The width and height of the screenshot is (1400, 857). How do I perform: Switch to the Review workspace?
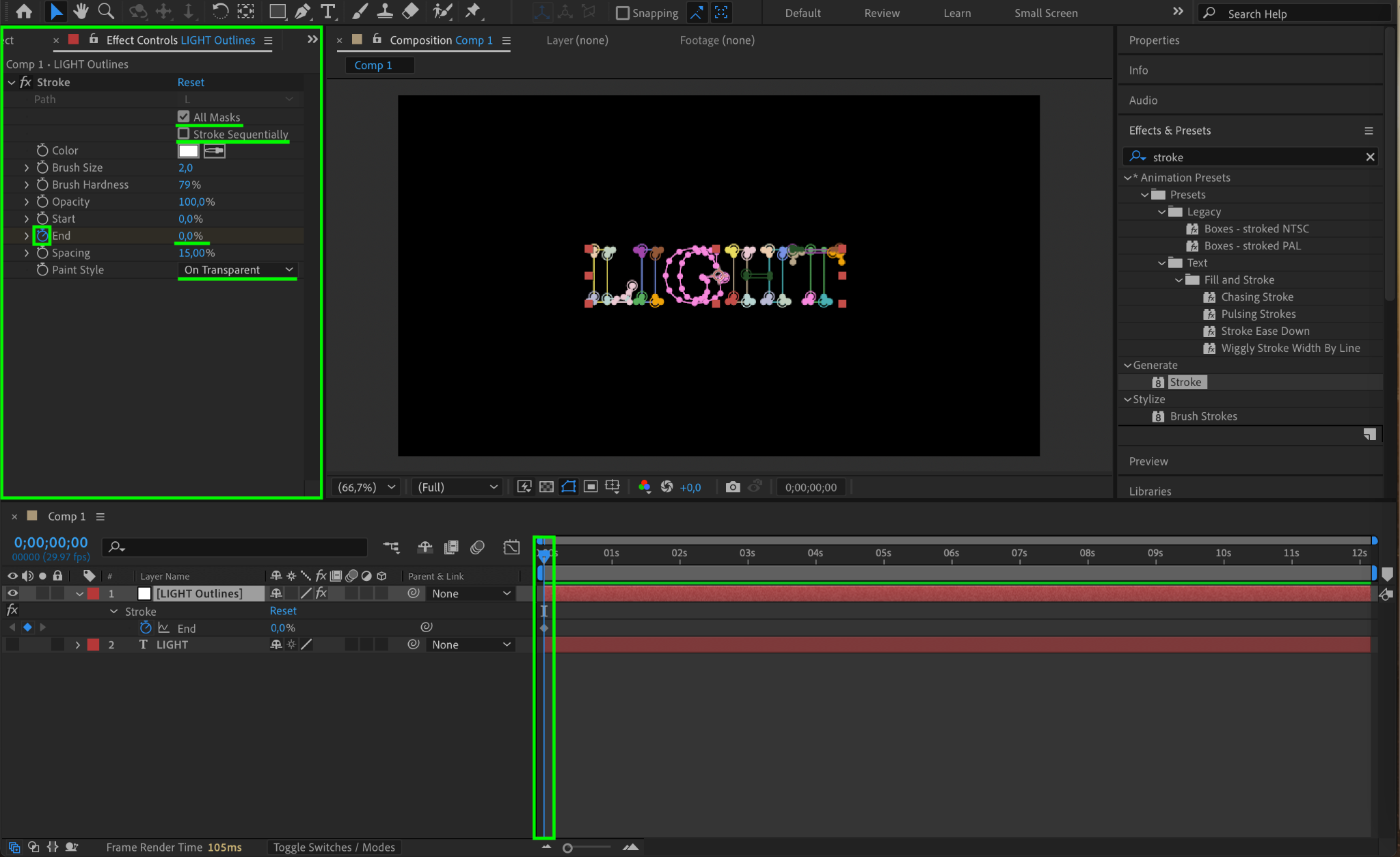(881, 13)
